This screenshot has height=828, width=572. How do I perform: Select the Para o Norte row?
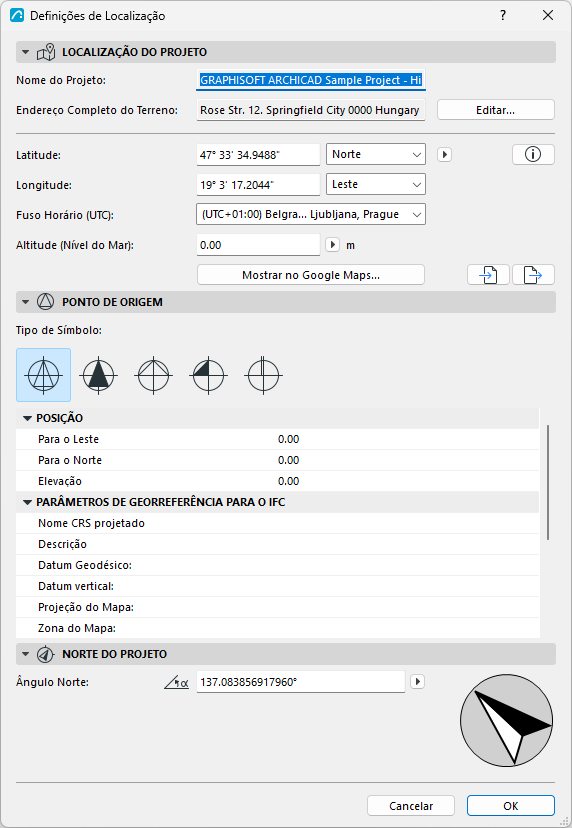coord(278,460)
